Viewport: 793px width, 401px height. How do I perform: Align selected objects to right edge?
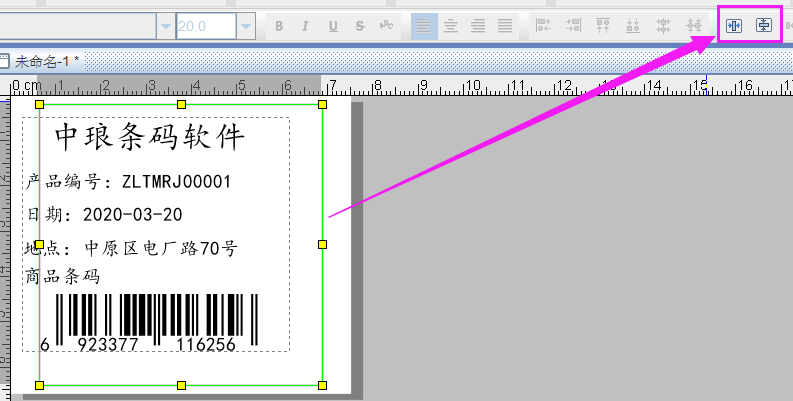pyautogui.click(x=574, y=25)
